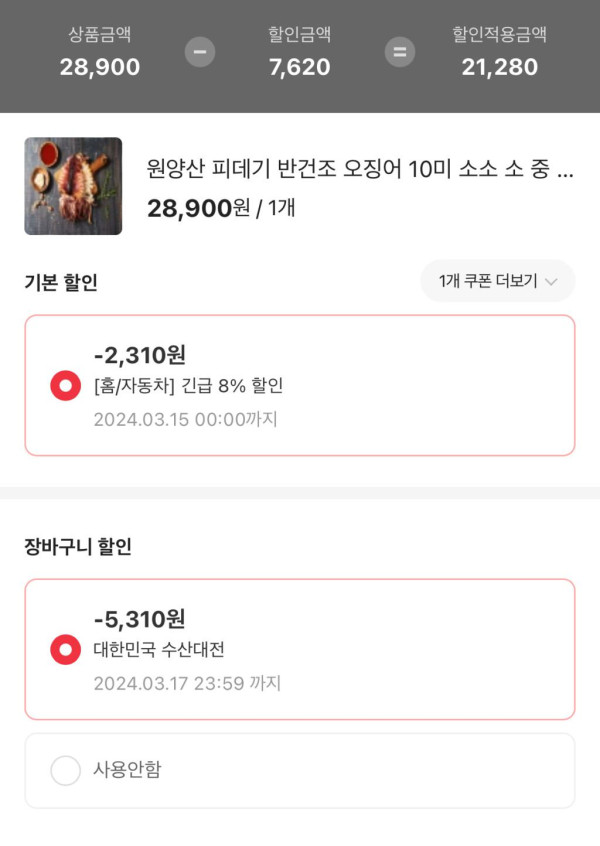Screen dimensions: 600x846
Task: Click the 사용안함 option box
Action: tap(300, 770)
